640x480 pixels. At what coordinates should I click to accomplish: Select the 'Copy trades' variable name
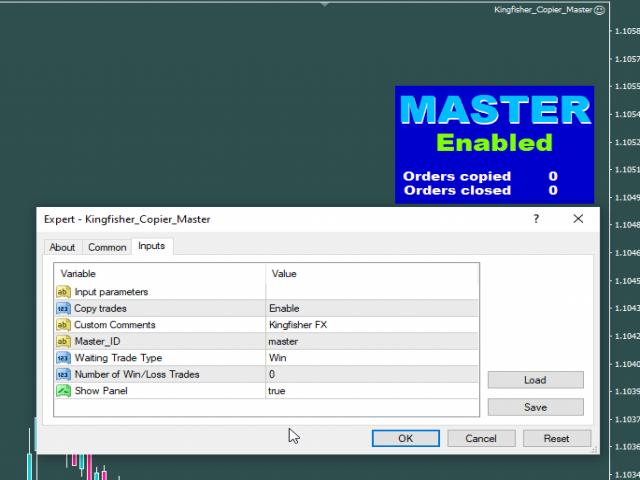click(100, 309)
